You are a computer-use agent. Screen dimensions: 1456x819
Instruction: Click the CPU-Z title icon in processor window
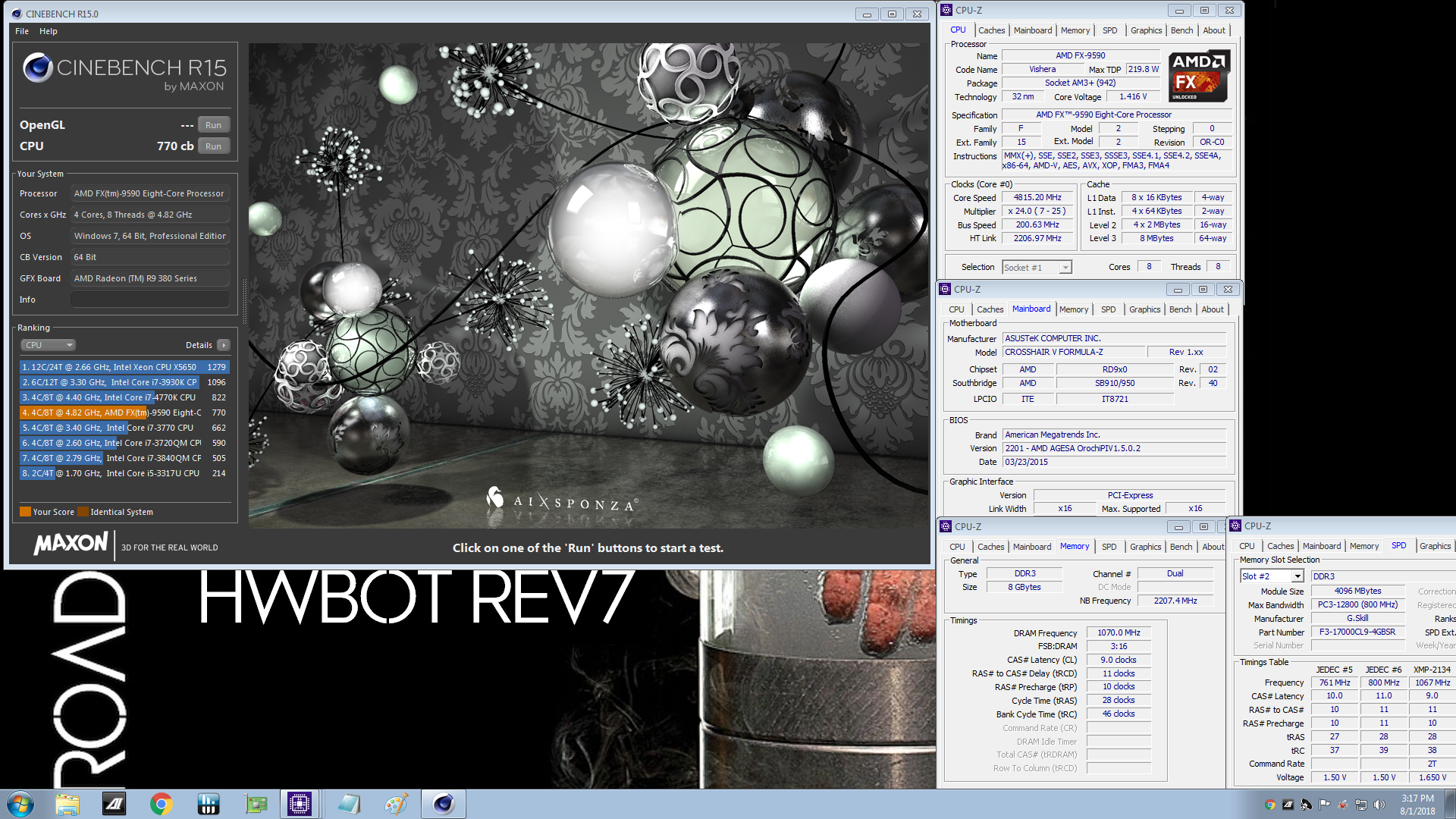(x=946, y=10)
